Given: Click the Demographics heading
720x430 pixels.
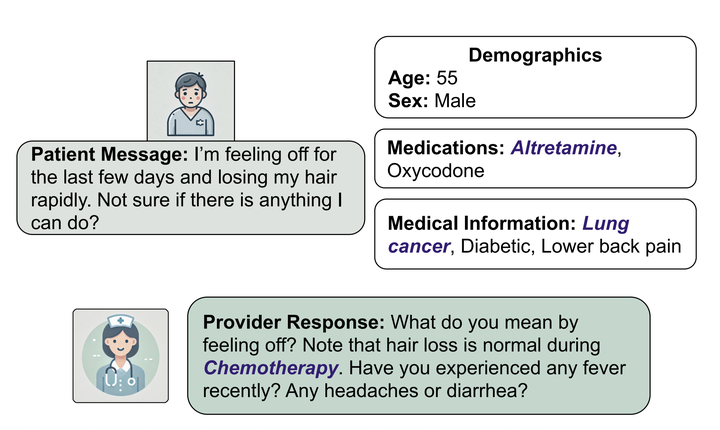Looking at the screenshot, I should [535, 55].
